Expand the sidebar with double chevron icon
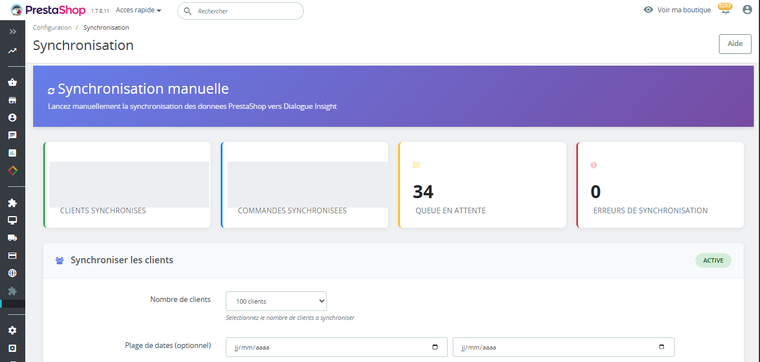The width and height of the screenshot is (760, 362). tap(13, 31)
